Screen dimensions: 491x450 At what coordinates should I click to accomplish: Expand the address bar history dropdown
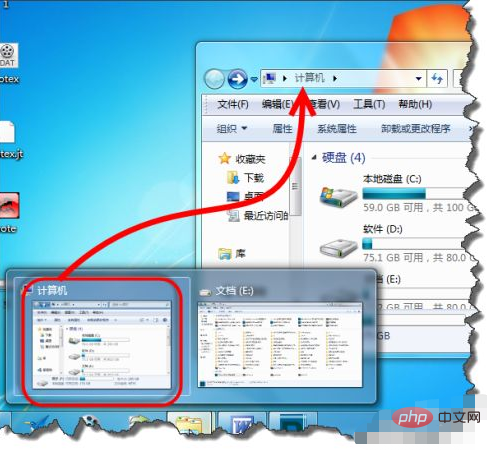419,79
